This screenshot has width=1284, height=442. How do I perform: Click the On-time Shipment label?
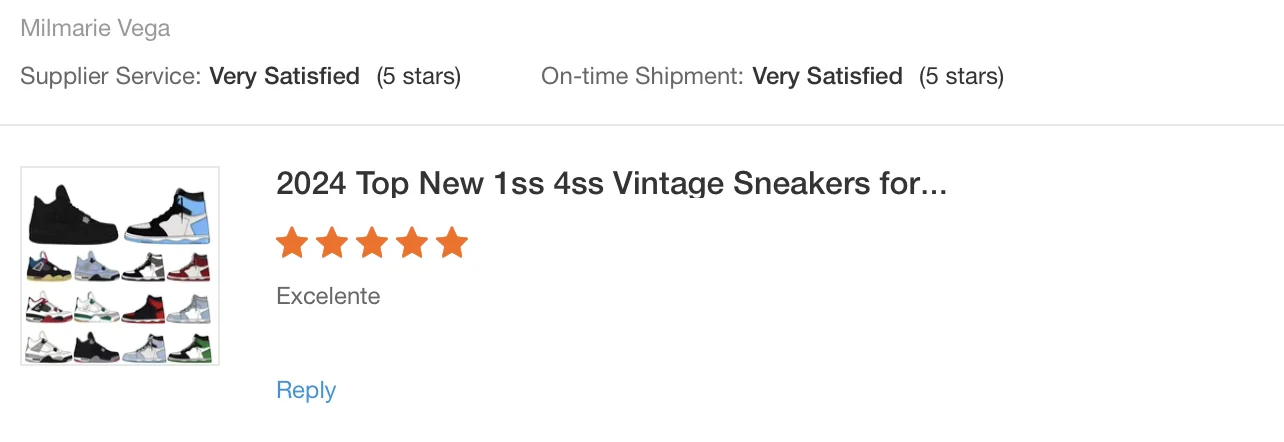point(642,76)
